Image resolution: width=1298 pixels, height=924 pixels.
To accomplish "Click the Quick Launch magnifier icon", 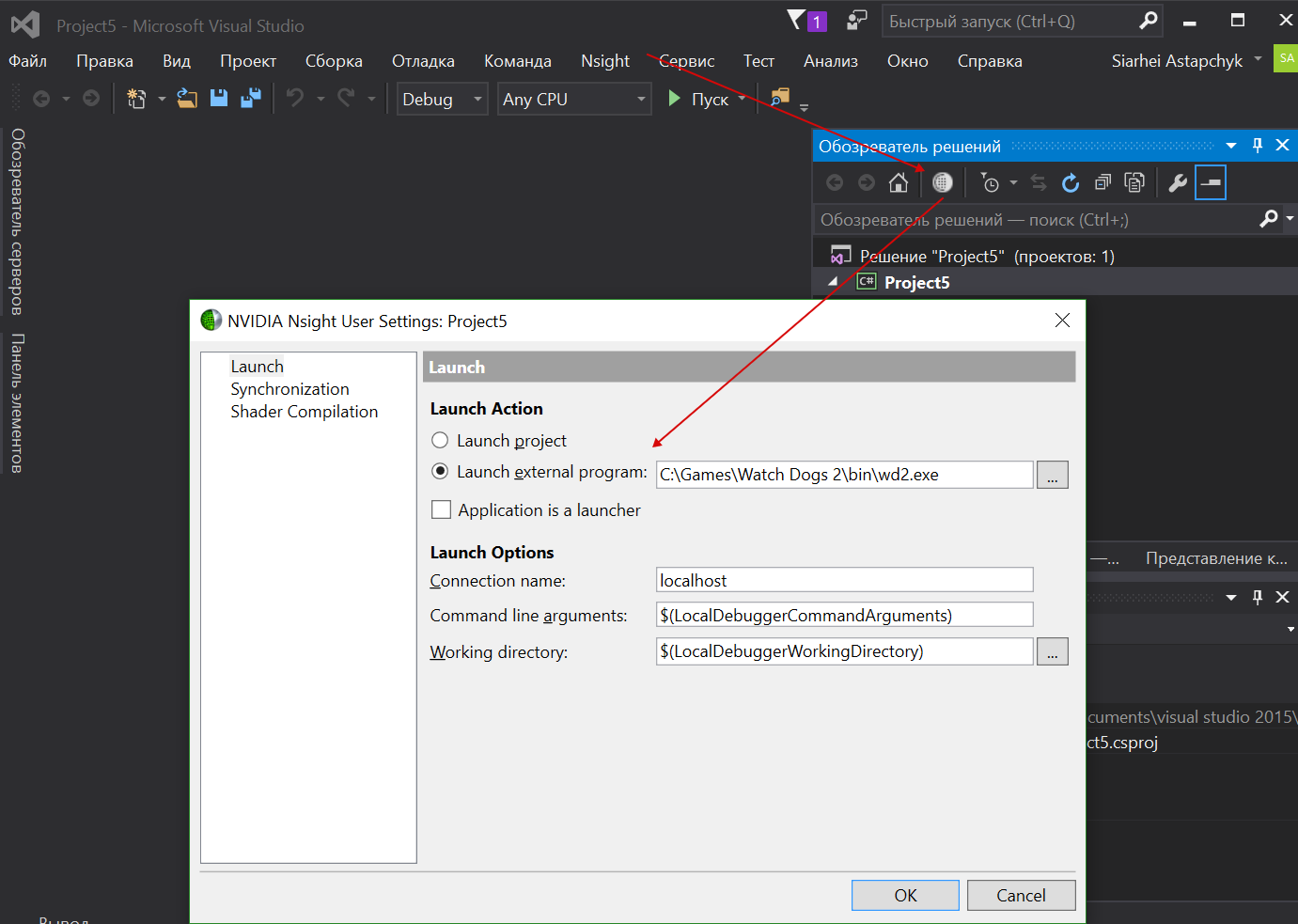I will (x=1149, y=20).
